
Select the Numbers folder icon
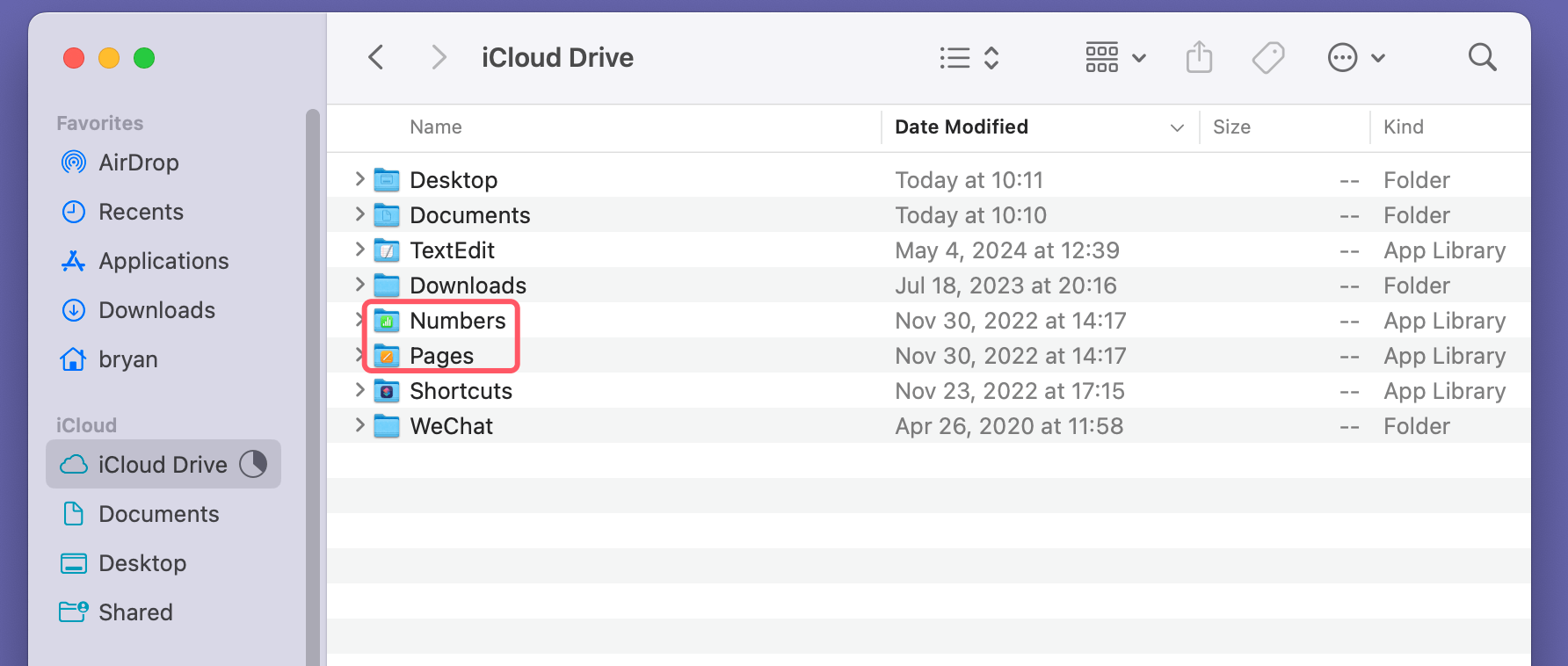tap(387, 321)
